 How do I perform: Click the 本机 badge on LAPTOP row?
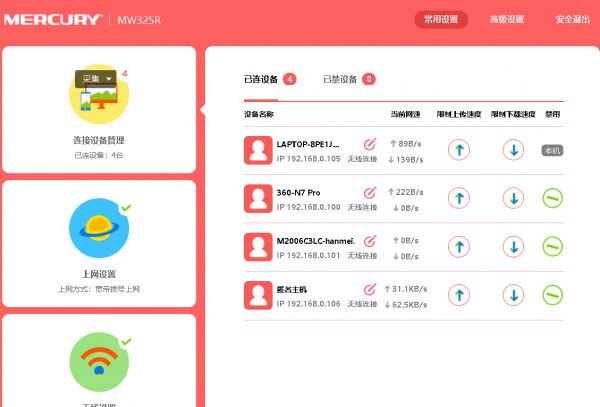[x=552, y=150]
